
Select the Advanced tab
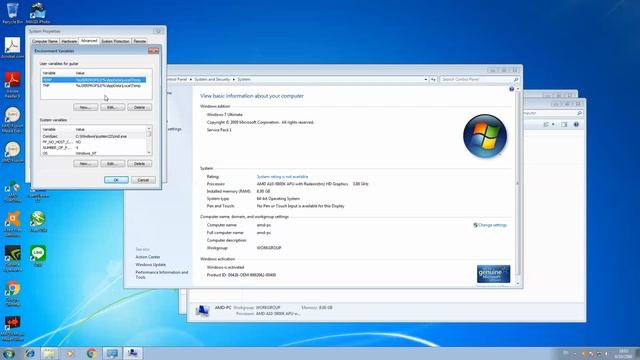(89, 41)
